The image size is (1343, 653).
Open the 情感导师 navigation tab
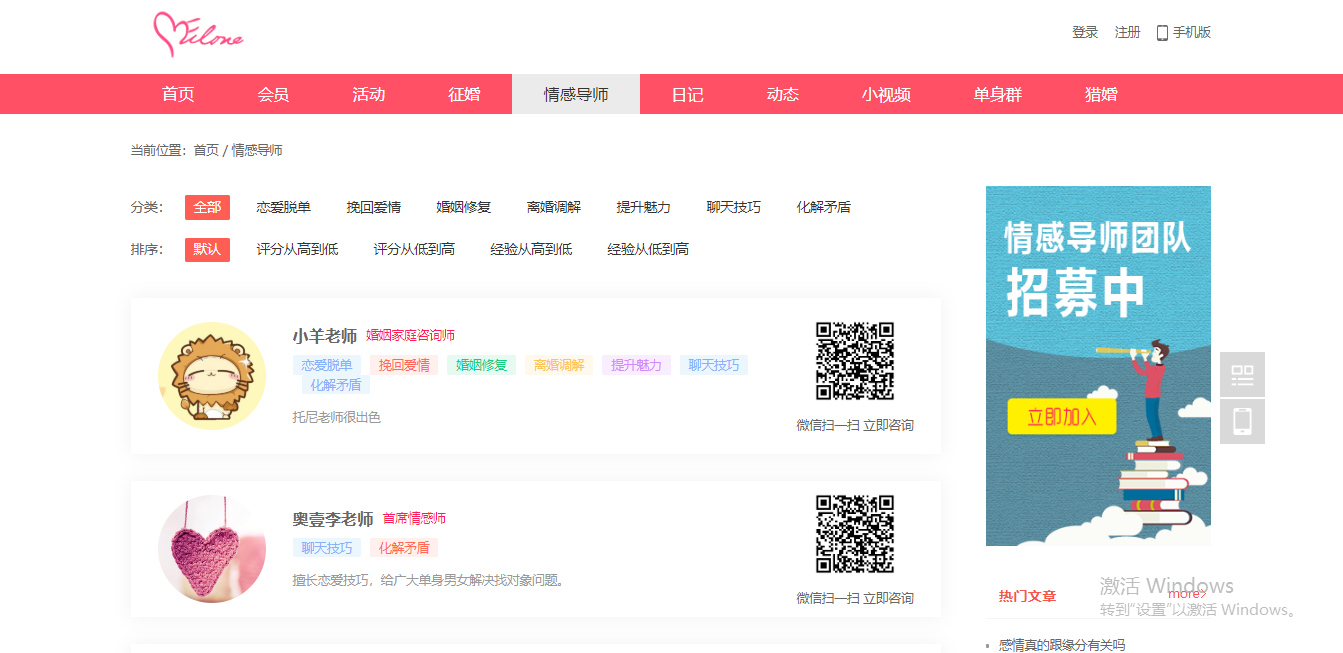[576, 94]
